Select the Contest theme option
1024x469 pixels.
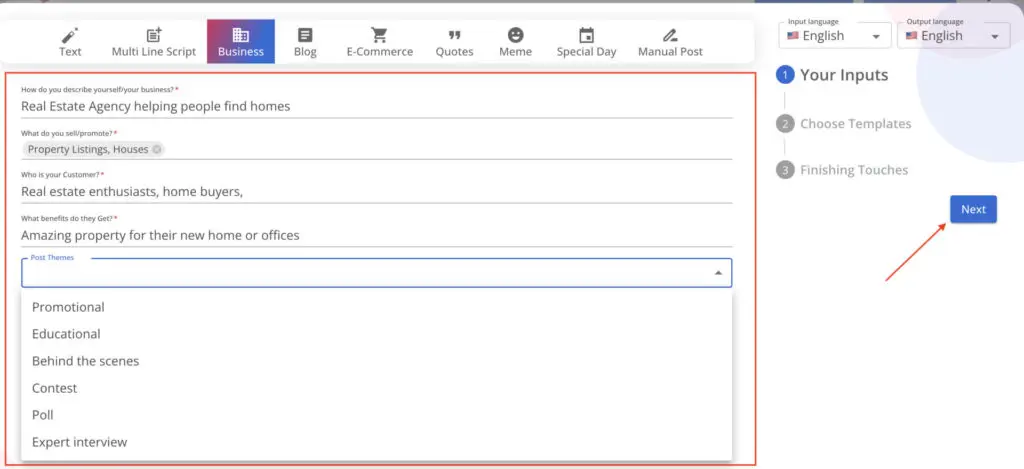pos(377,388)
